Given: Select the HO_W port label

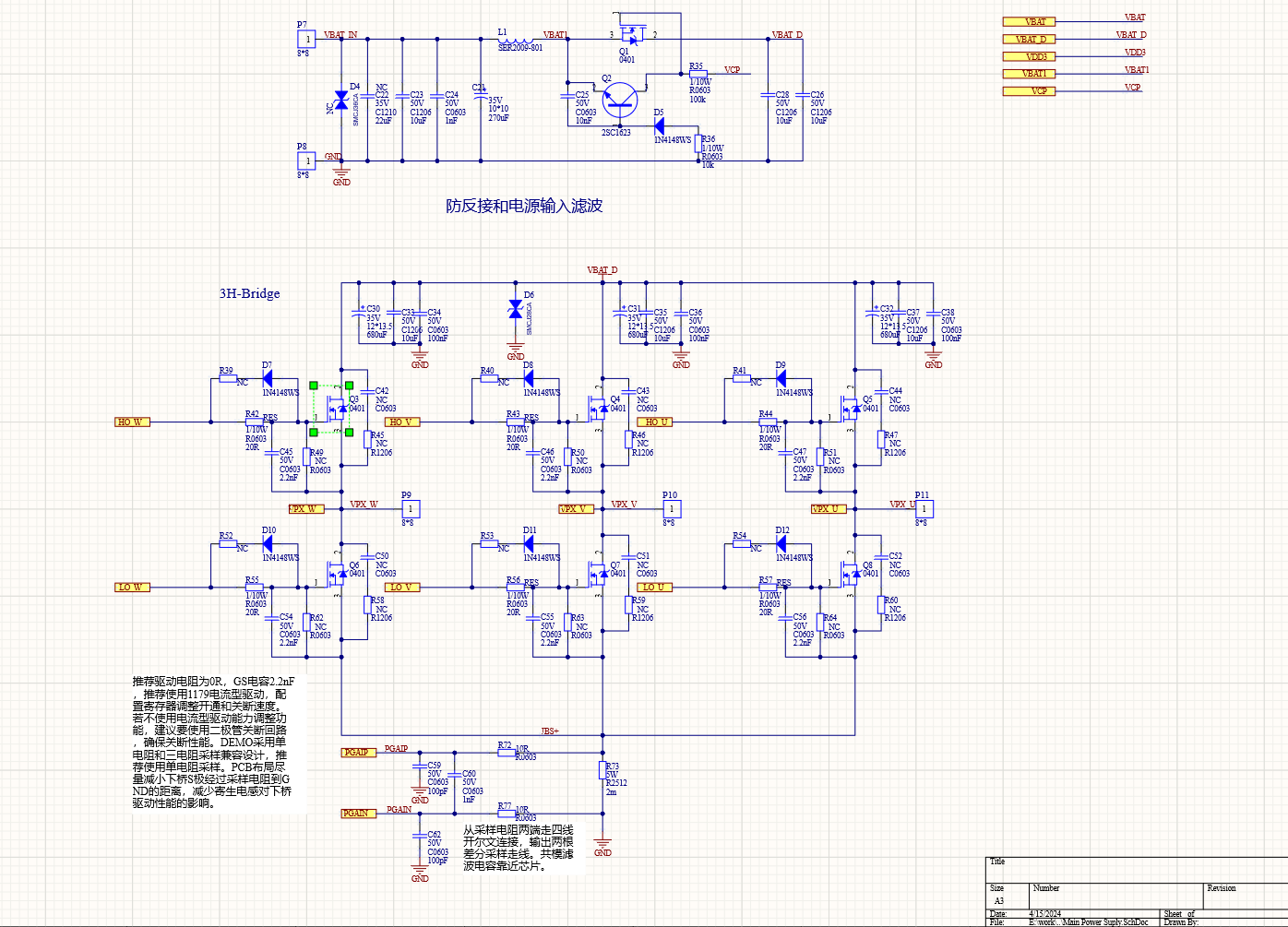Looking at the screenshot, I should point(132,422).
